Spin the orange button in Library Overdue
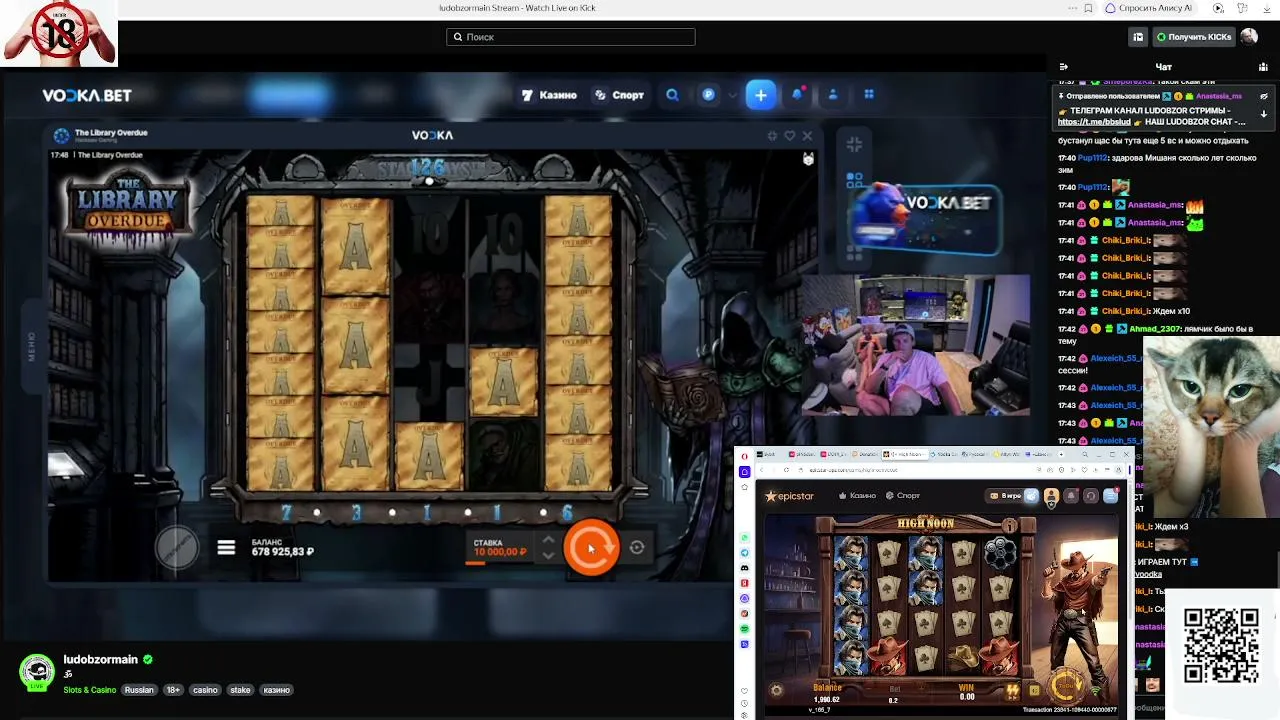 tap(591, 547)
